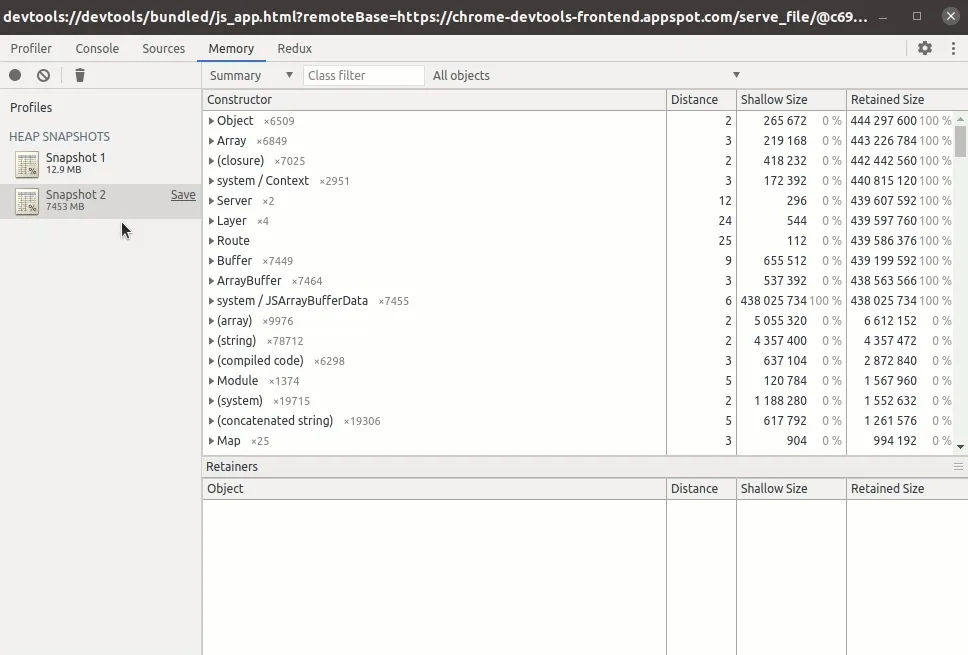The width and height of the screenshot is (968, 655).
Task: Click the trash collect garbage icon
Action: coord(80,75)
